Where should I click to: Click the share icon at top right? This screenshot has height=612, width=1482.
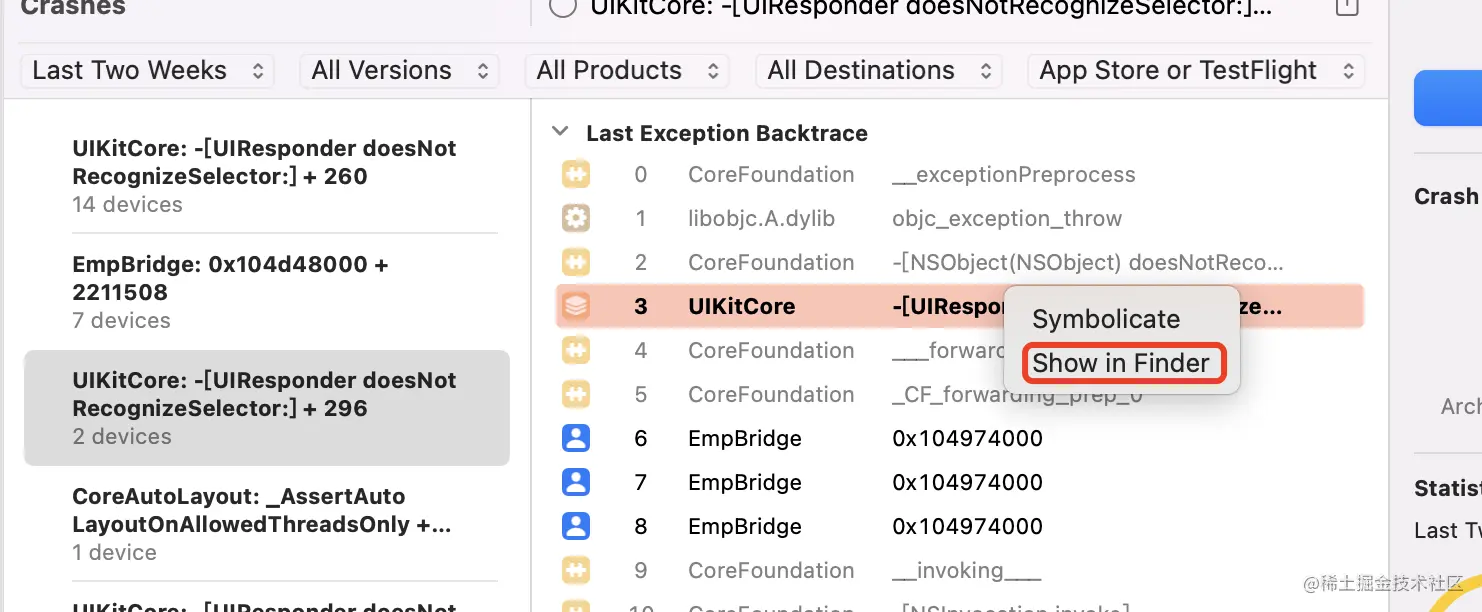[x=1346, y=6]
